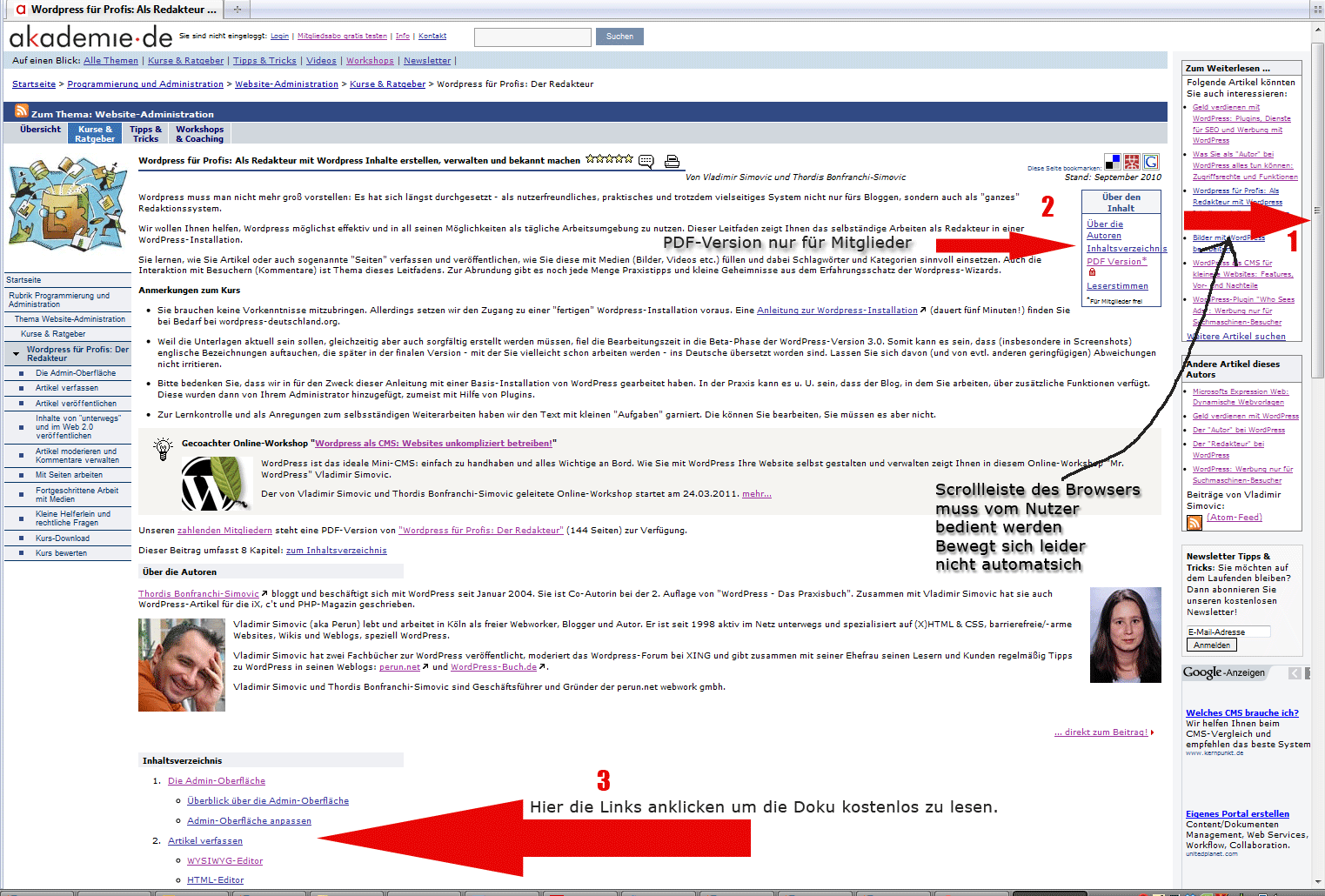Viewport: 1325px width, 896px height.
Task: Select Mit Seiten arbeiten in sidebar
Action: [x=69, y=475]
